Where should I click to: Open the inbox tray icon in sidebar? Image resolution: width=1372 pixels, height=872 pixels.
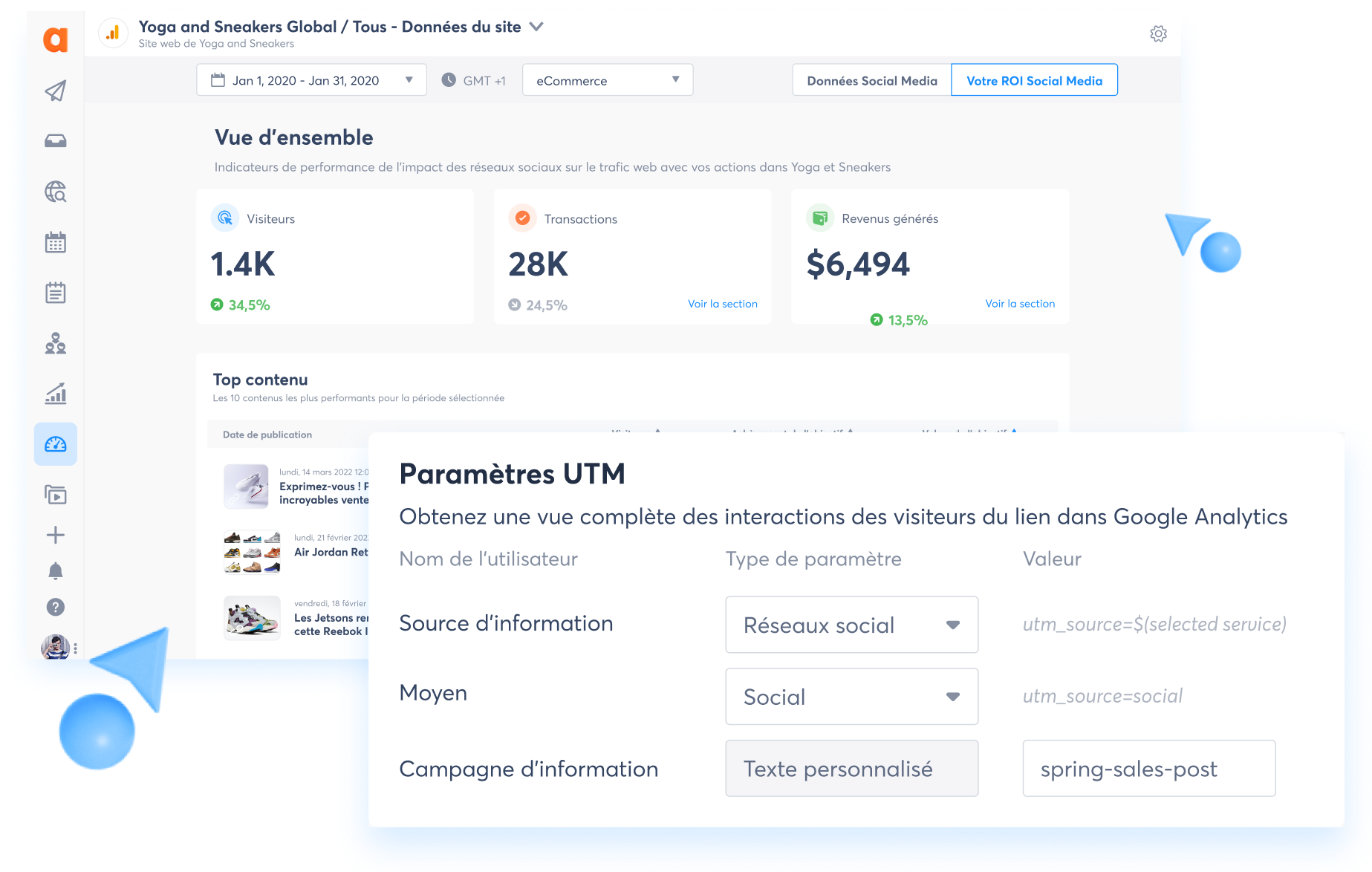[x=56, y=141]
